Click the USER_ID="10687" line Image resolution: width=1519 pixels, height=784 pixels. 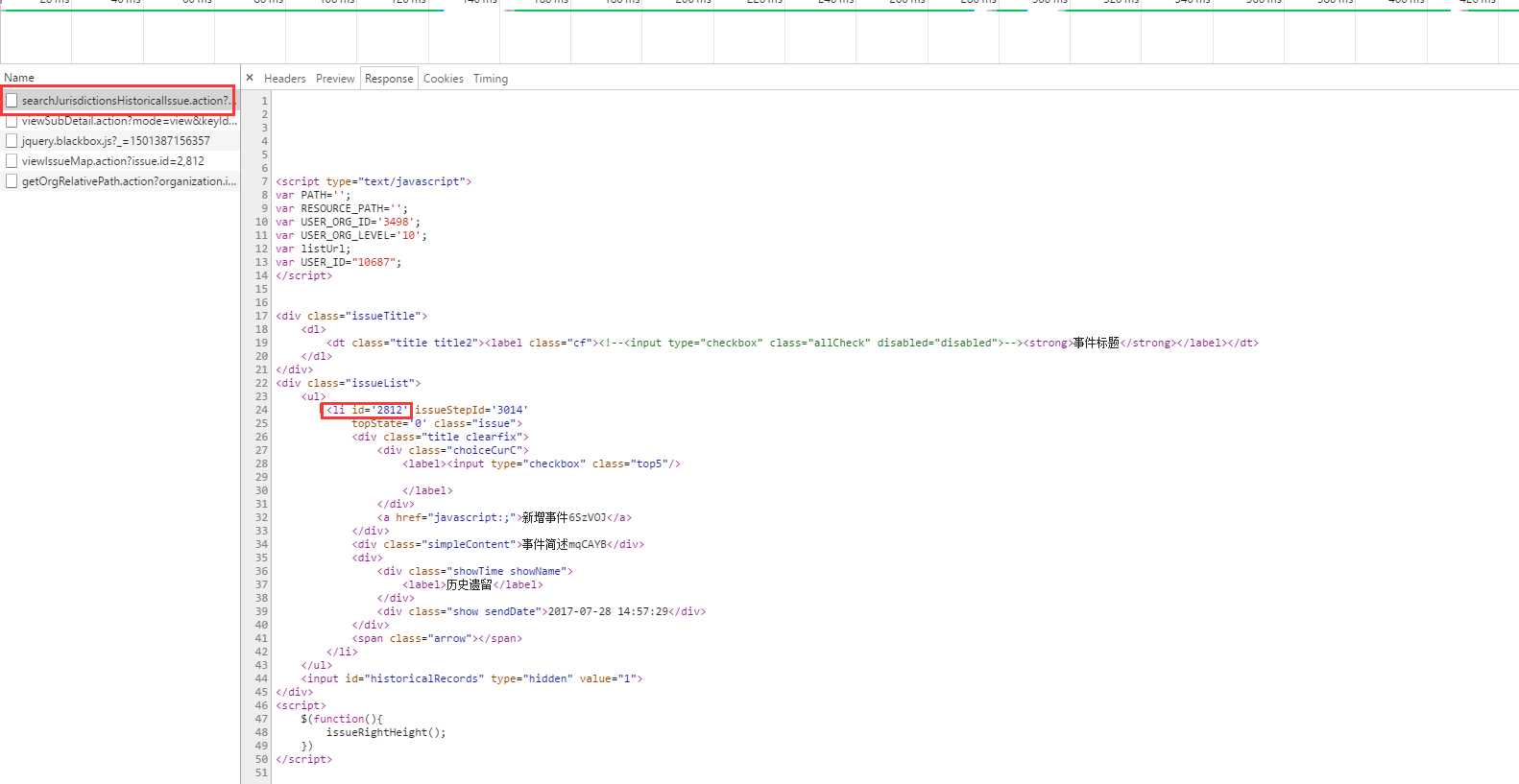pos(339,262)
